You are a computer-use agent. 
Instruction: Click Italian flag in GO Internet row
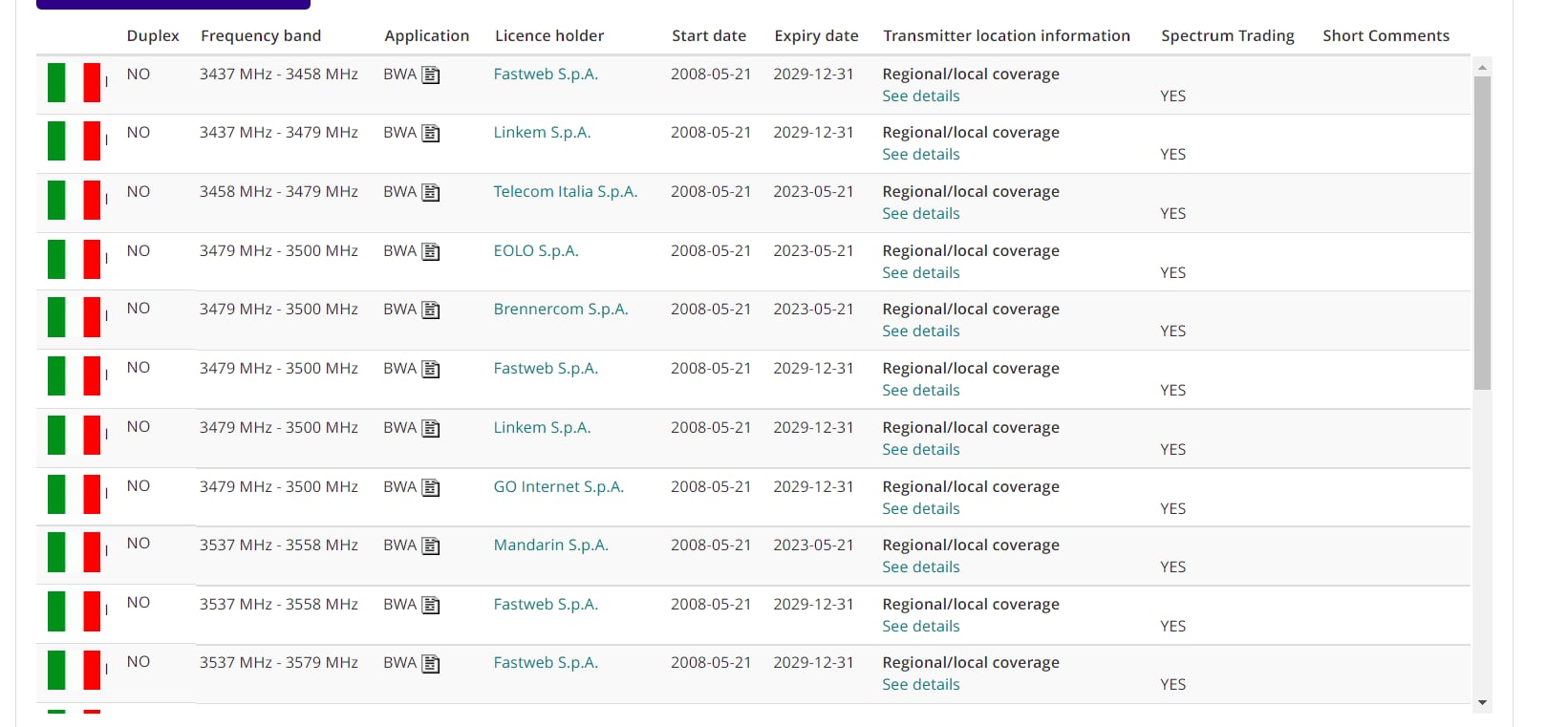pyautogui.click(x=74, y=494)
